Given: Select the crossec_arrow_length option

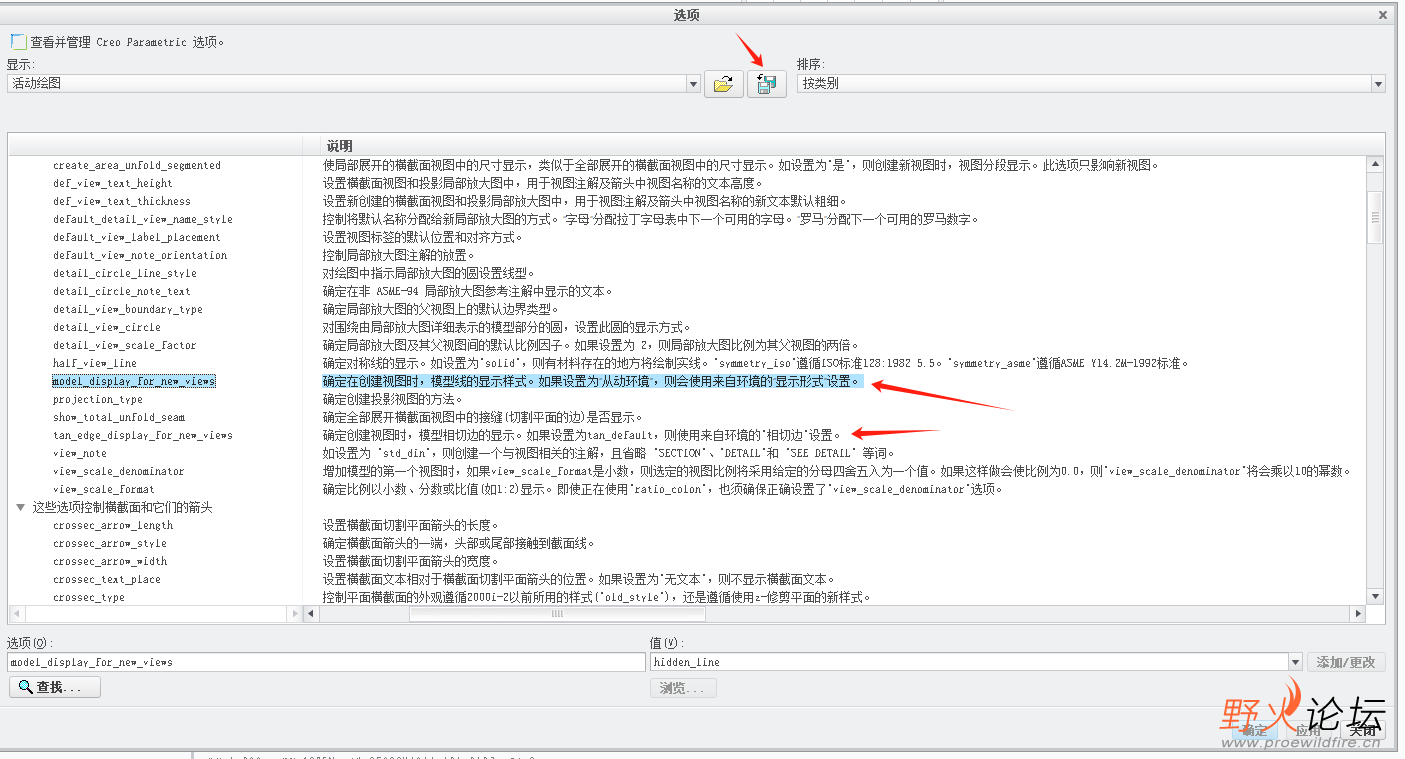Looking at the screenshot, I should 113,526.
